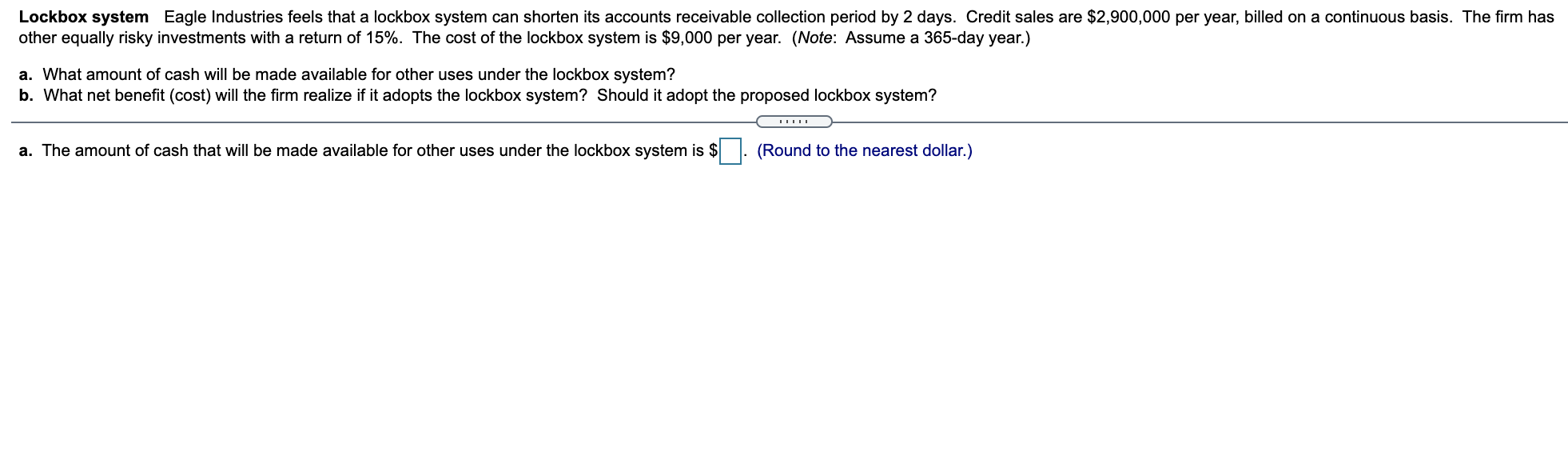Click the bold 'b.' question label
This screenshot has height=464, width=1568.
(26, 95)
